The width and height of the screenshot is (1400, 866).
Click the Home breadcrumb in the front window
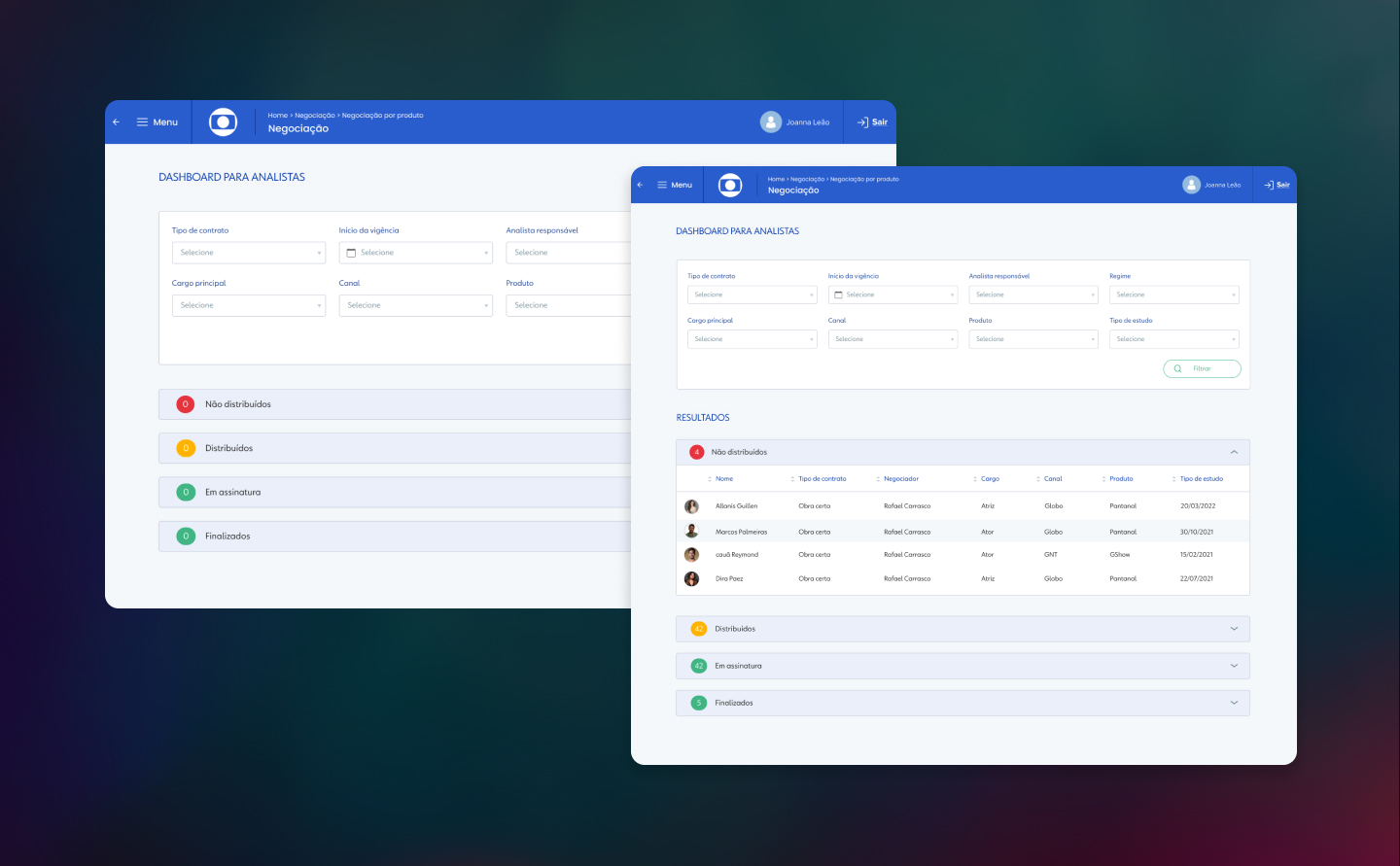pos(775,179)
